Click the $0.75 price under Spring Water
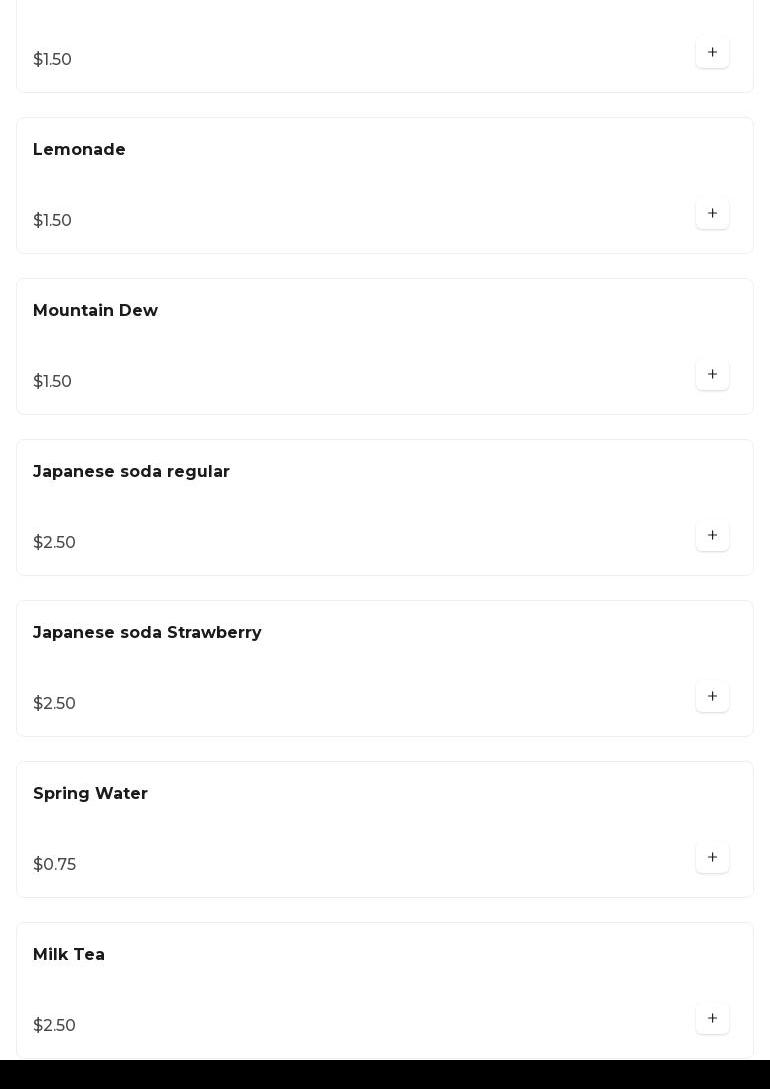The height and width of the screenshot is (1089, 770). (x=54, y=865)
